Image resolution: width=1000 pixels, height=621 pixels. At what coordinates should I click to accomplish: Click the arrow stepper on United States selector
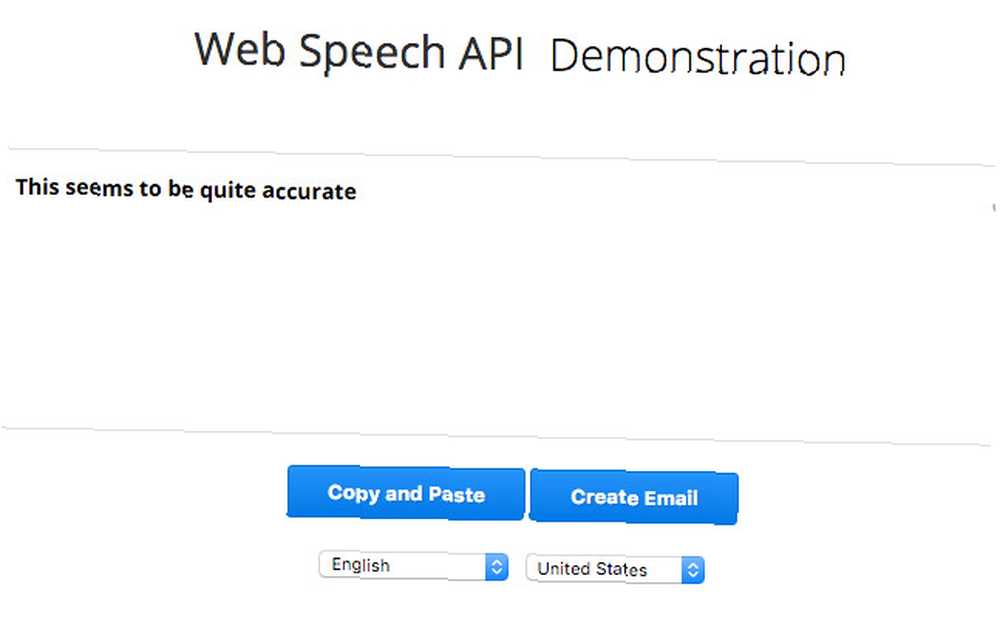pyautogui.click(x=693, y=570)
